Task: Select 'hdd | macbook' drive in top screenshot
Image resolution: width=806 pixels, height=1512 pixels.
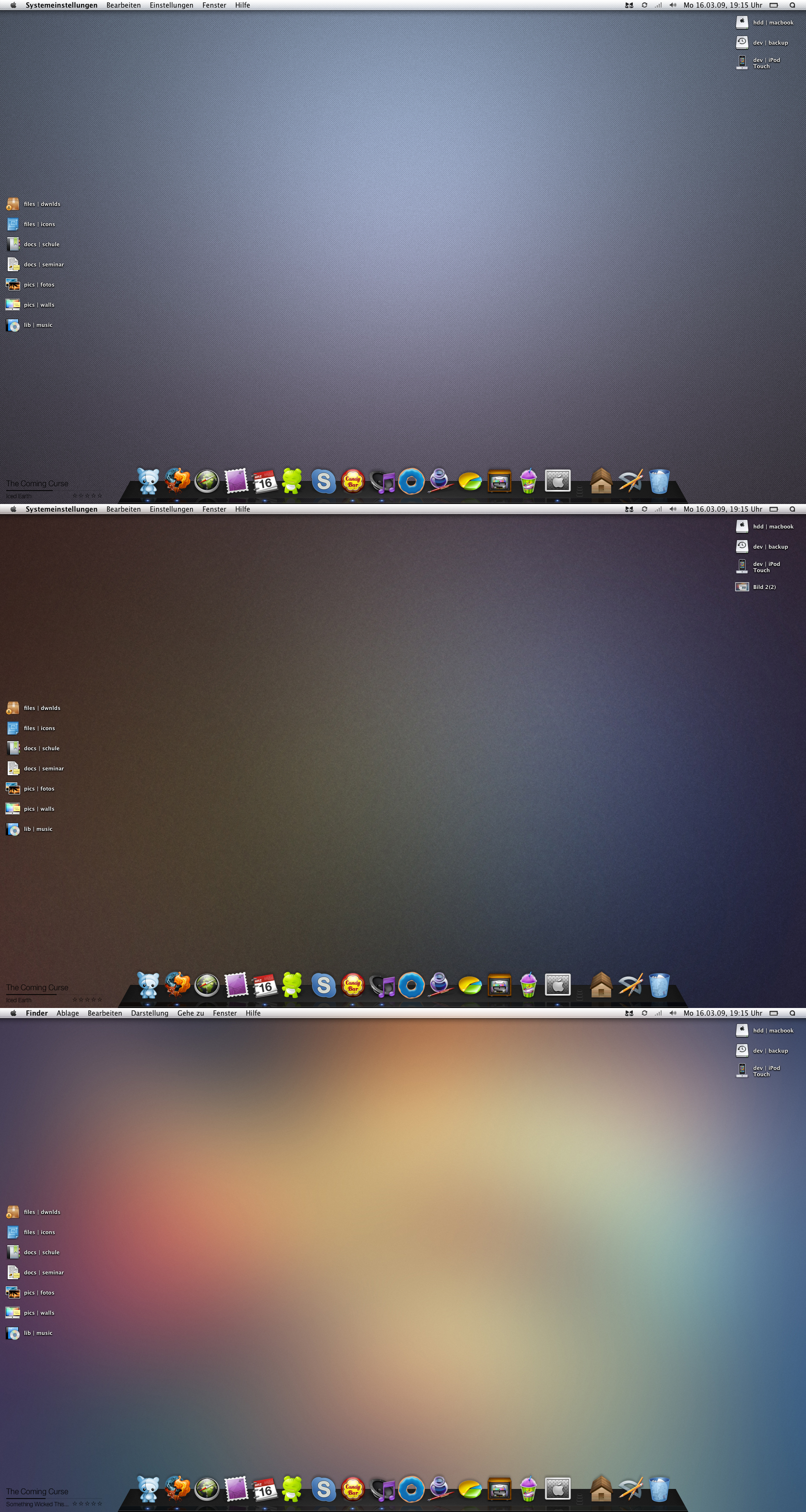Action: 764,22
